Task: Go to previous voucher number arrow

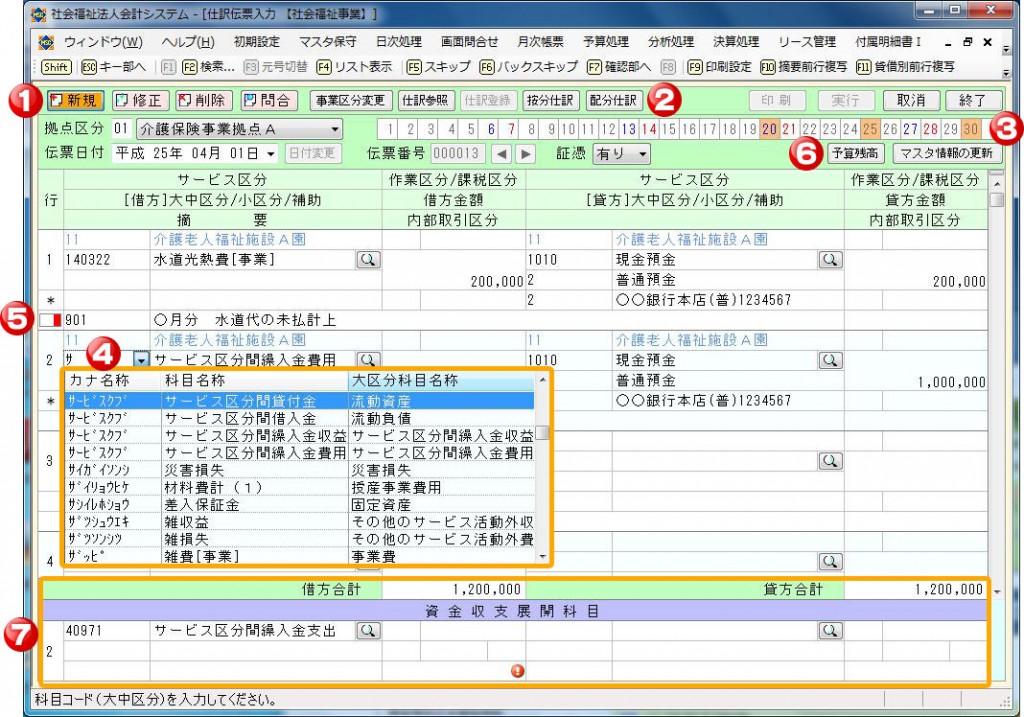Action: coord(503,153)
